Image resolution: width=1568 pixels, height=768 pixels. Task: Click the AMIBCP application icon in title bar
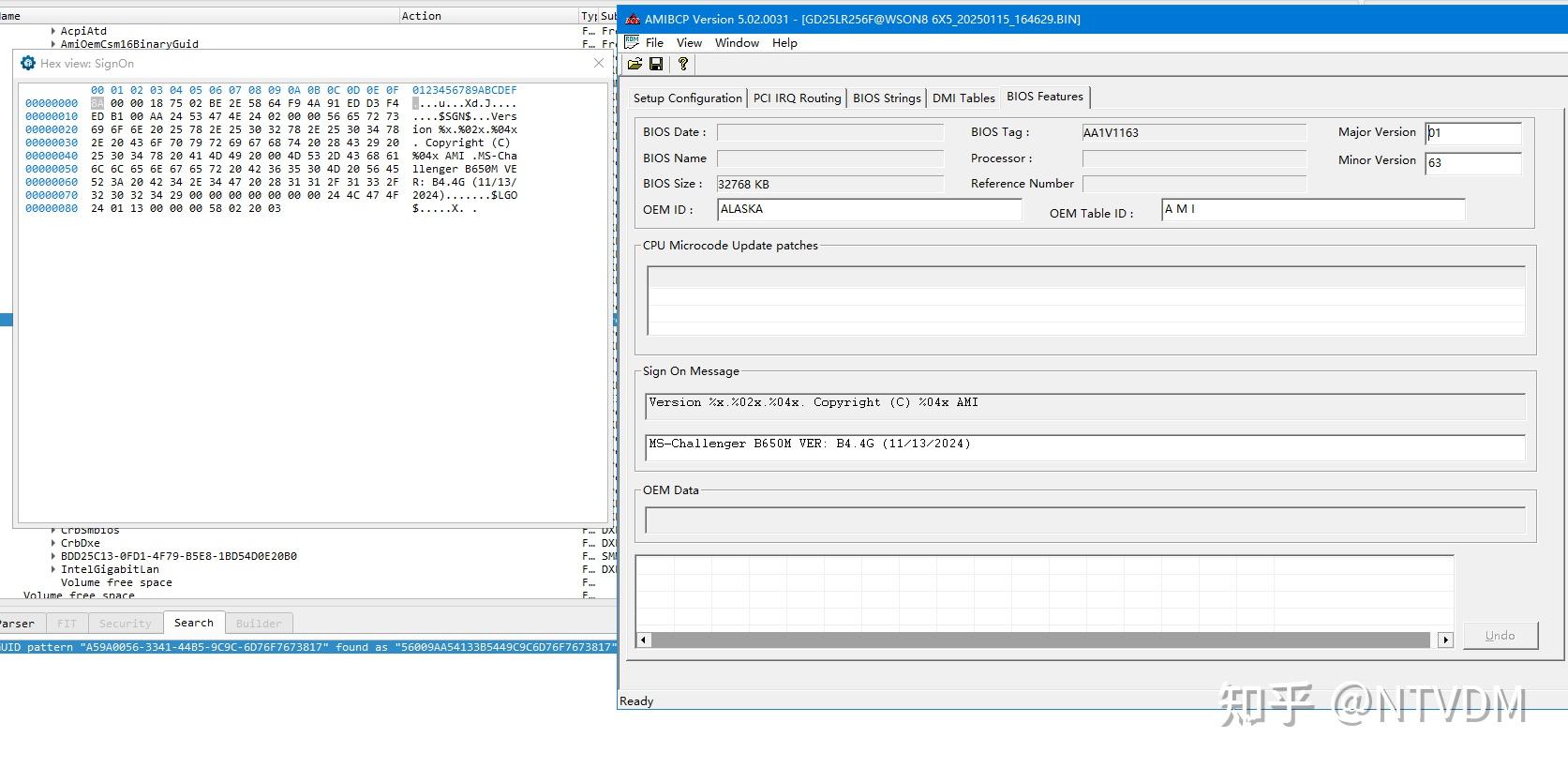(633, 19)
